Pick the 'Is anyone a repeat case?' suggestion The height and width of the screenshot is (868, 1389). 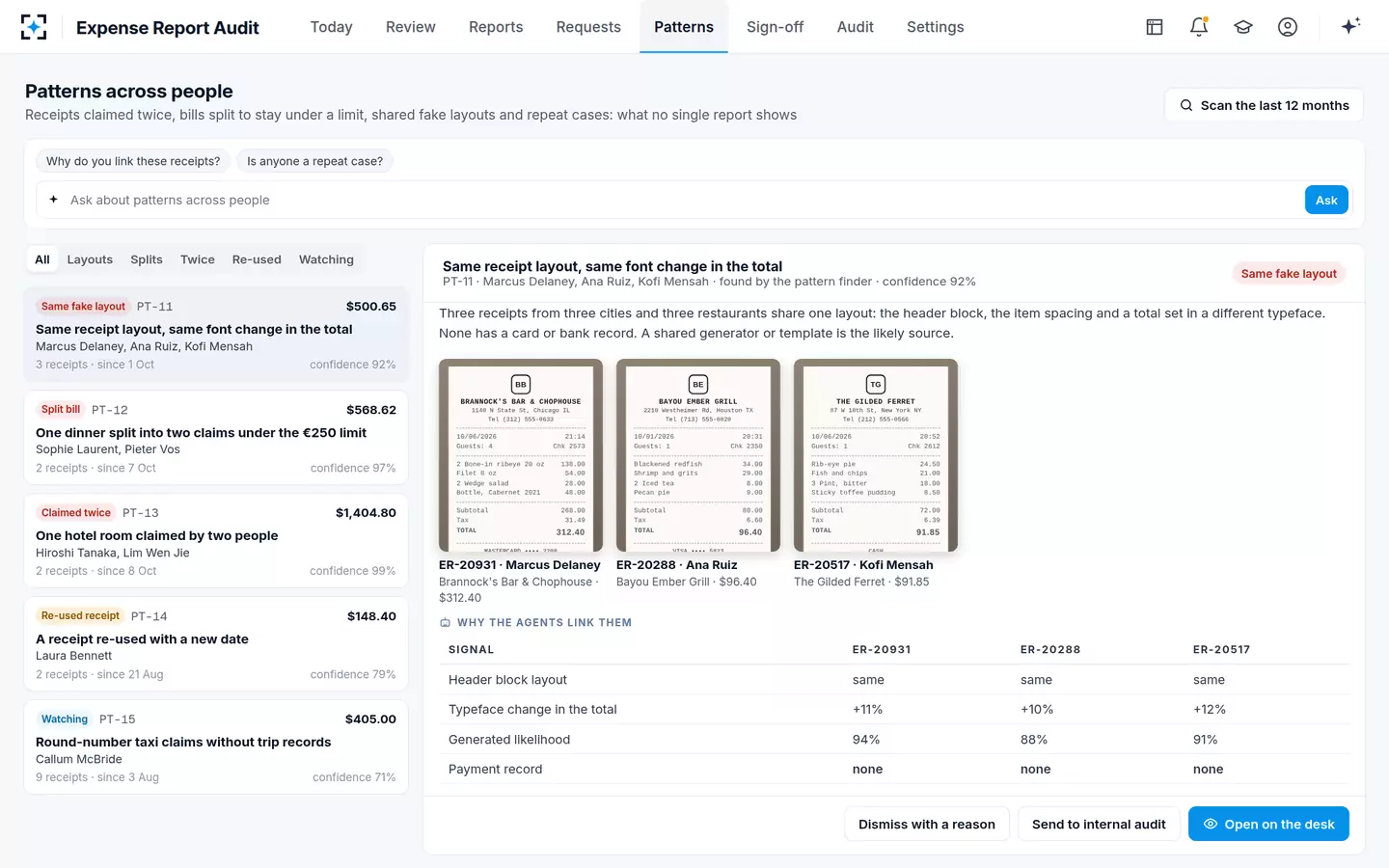[314, 161]
